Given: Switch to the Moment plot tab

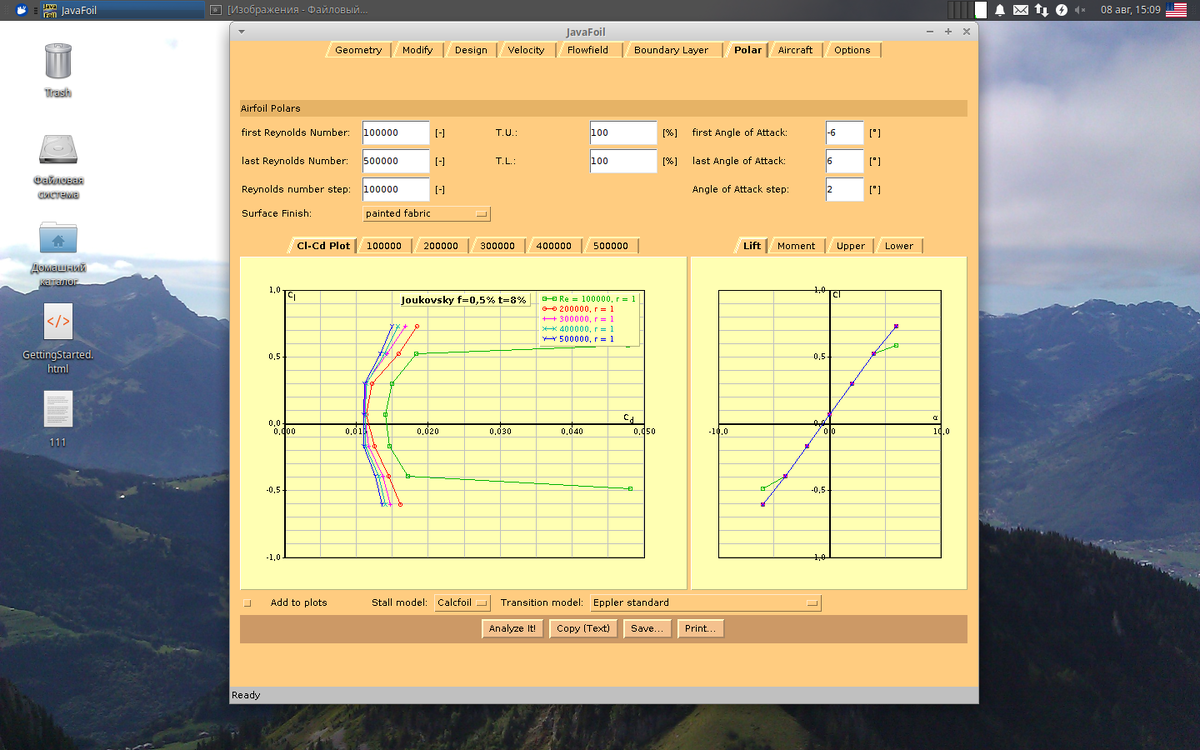Looking at the screenshot, I should click(796, 246).
